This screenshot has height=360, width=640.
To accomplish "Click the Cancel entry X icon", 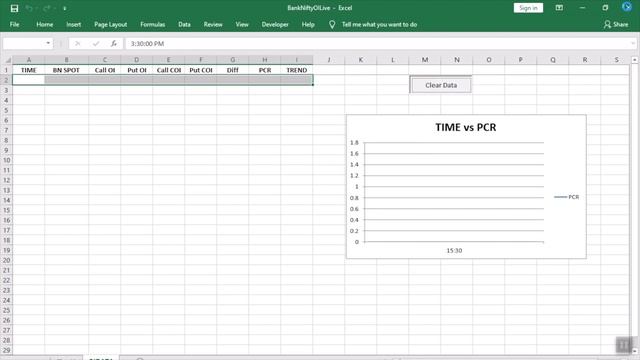I will pyautogui.click(x=77, y=44).
